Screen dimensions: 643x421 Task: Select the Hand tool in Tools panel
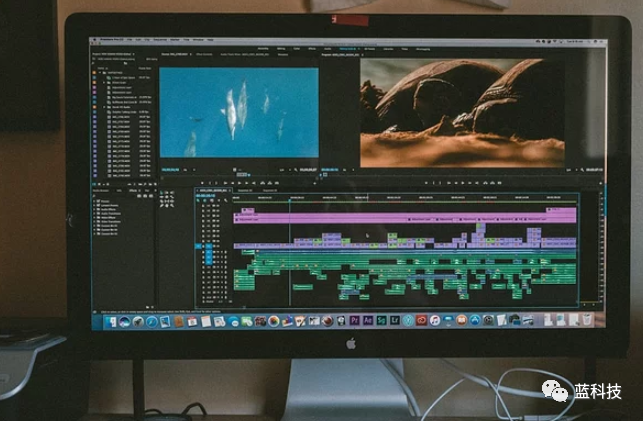coord(167,205)
